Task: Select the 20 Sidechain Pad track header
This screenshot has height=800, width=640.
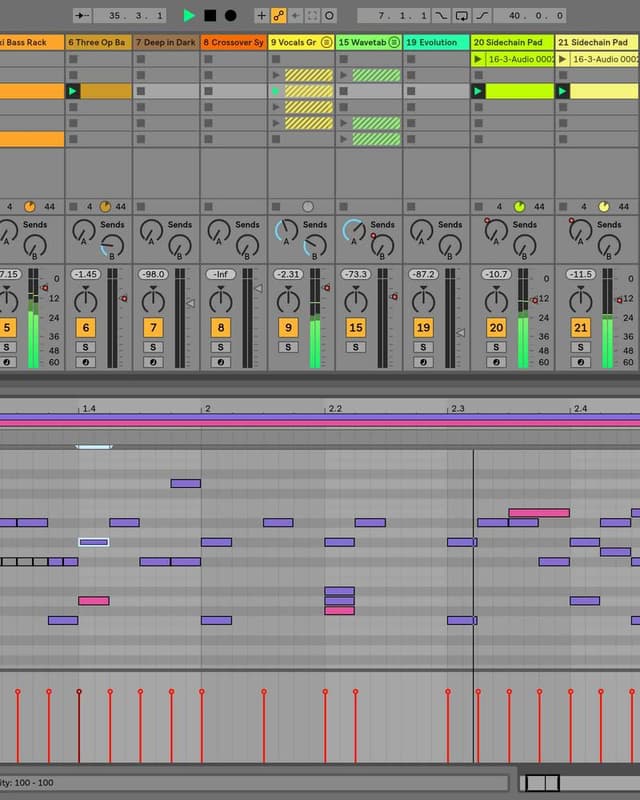Action: pyautogui.click(x=512, y=42)
